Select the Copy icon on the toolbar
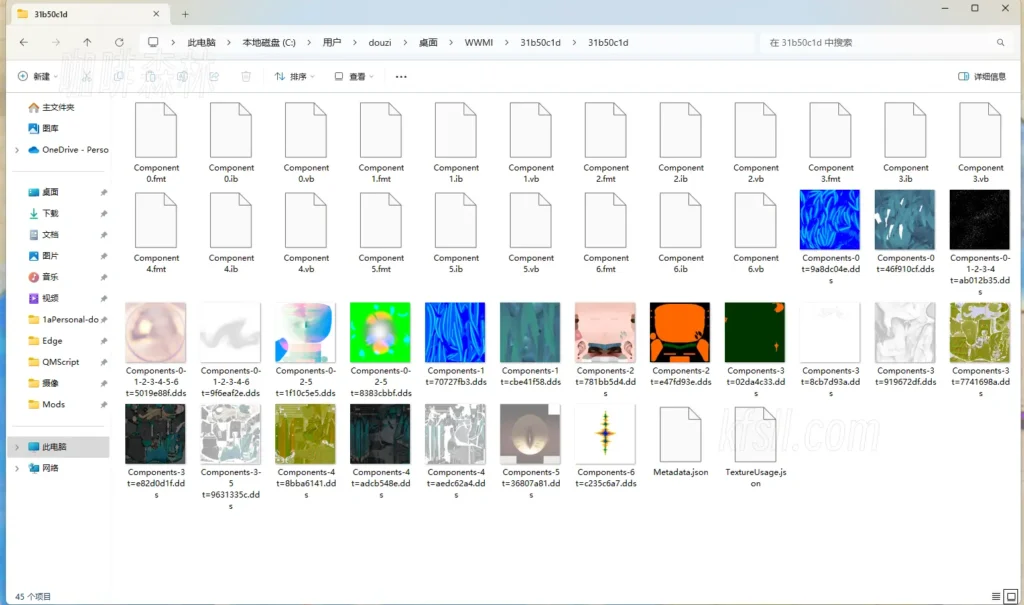 (x=119, y=76)
